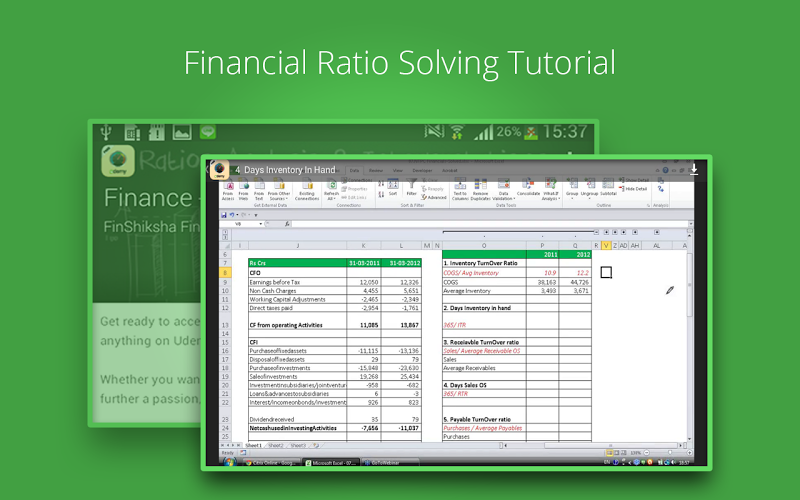
Task: Click the 12,050 value cell
Action: [x=363, y=282]
